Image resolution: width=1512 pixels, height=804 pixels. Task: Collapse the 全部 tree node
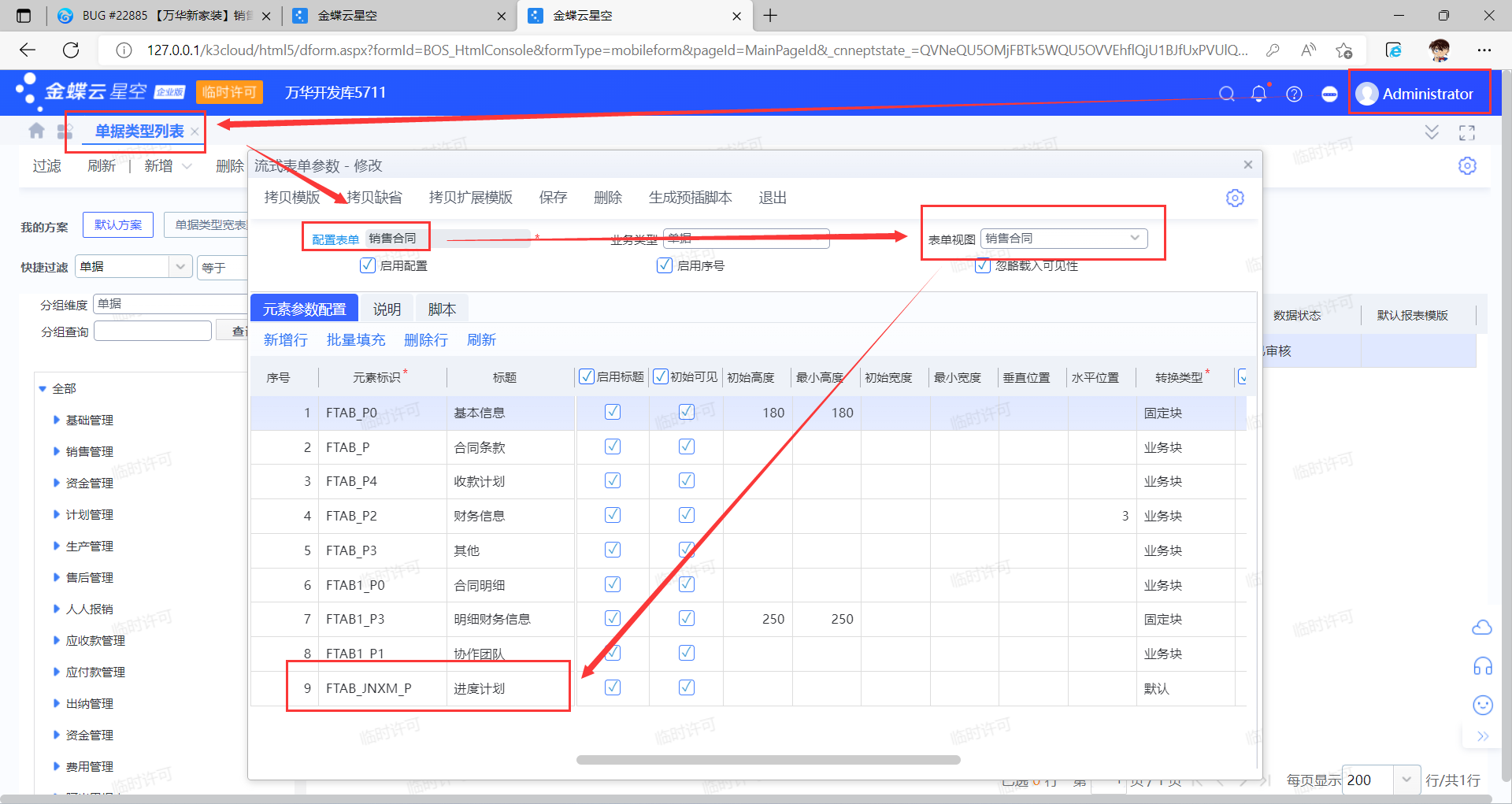pyautogui.click(x=43, y=388)
